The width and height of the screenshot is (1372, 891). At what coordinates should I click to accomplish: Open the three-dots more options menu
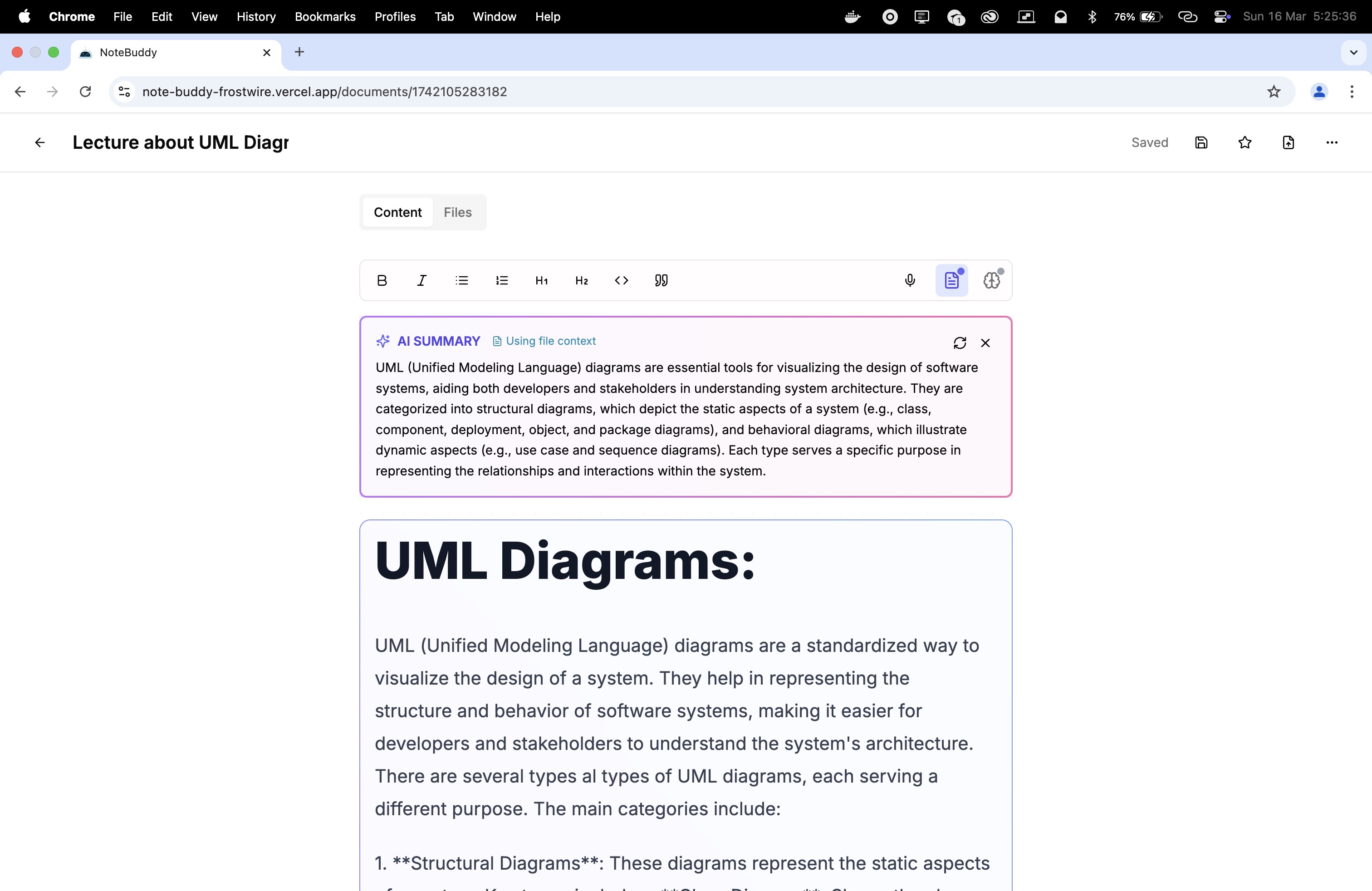(x=1332, y=142)
